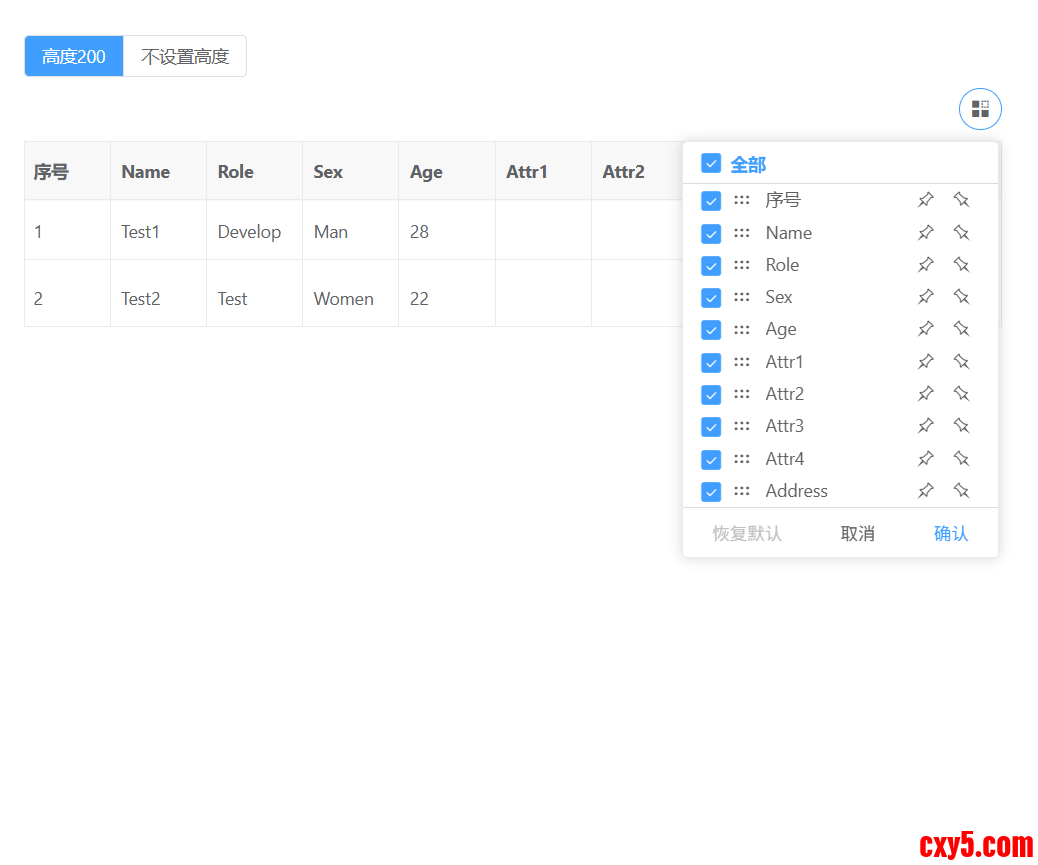Click the right pin icon for Attr4
The image size is (1038, 865).
(961, 459)
